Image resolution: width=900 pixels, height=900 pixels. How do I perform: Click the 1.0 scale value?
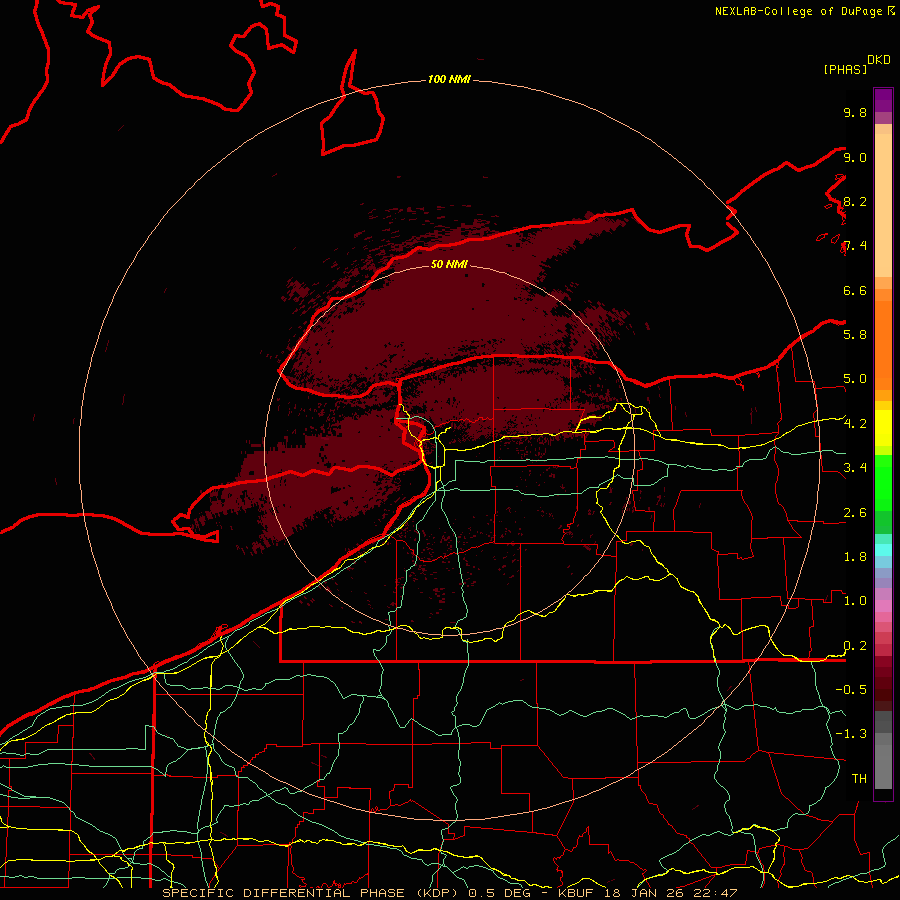(x=855, y=600)
